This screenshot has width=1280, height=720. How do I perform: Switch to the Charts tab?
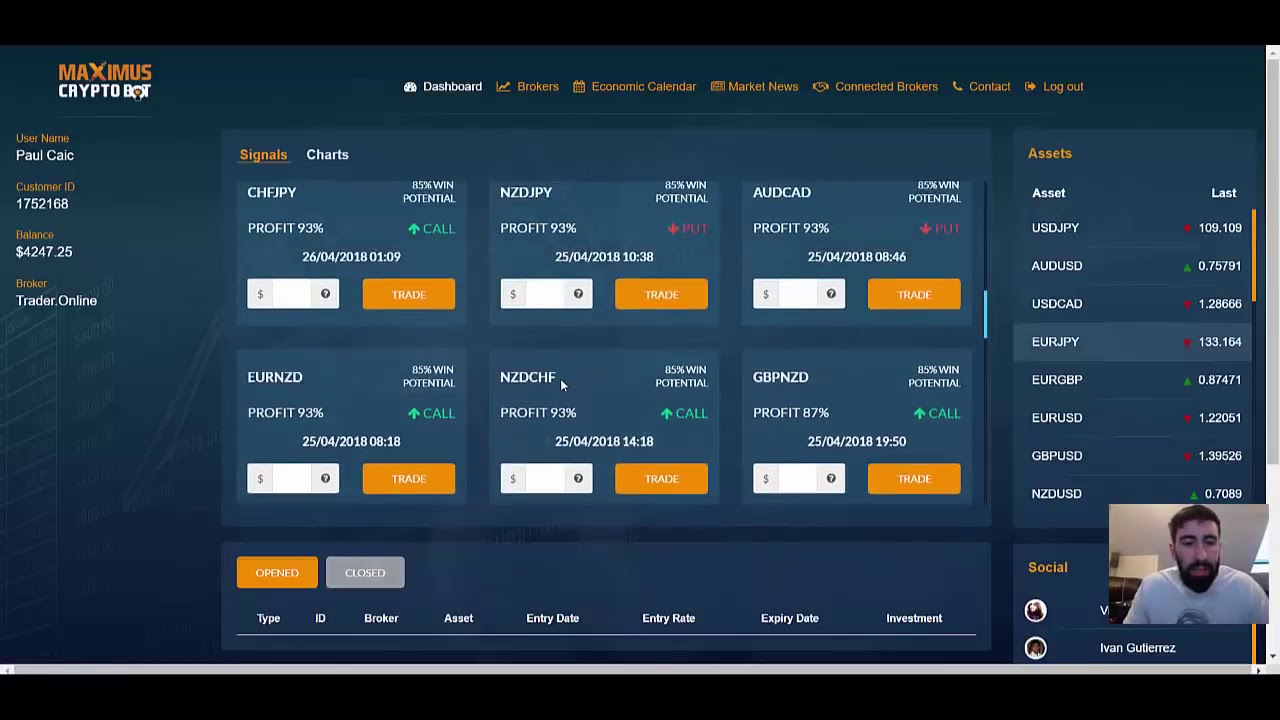tap(327, 155)
